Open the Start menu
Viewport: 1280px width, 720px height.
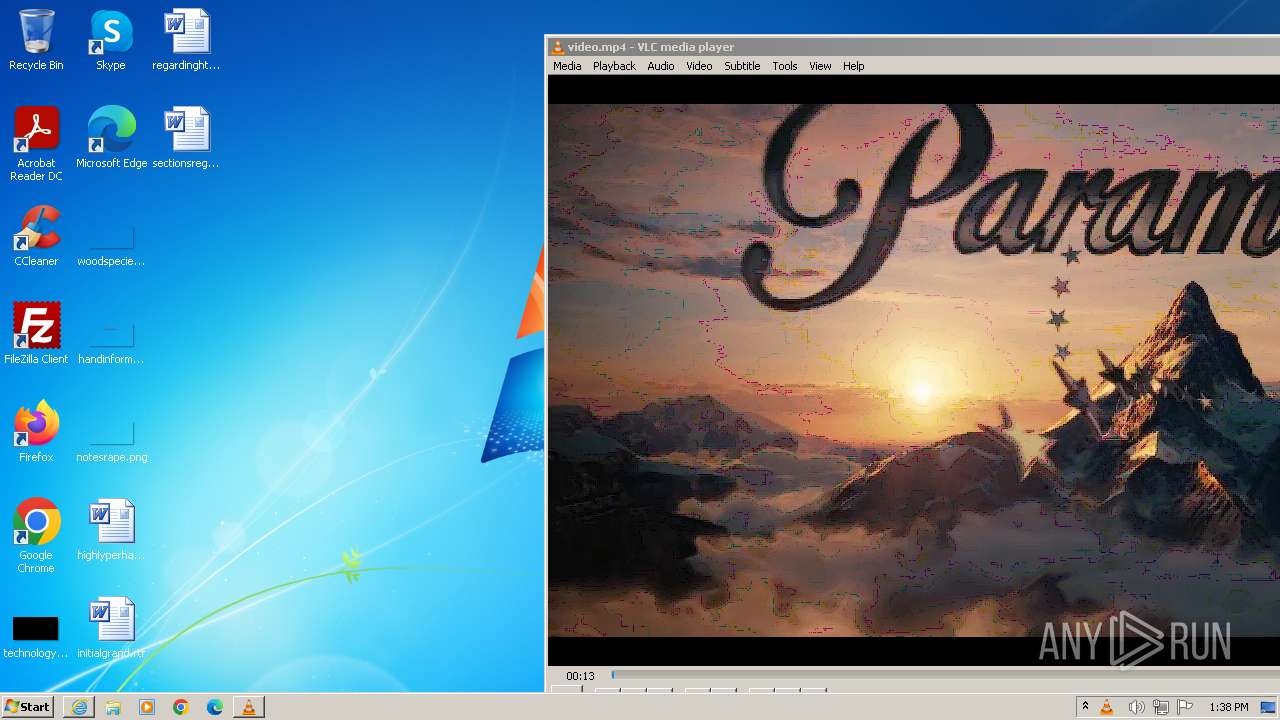27,707
